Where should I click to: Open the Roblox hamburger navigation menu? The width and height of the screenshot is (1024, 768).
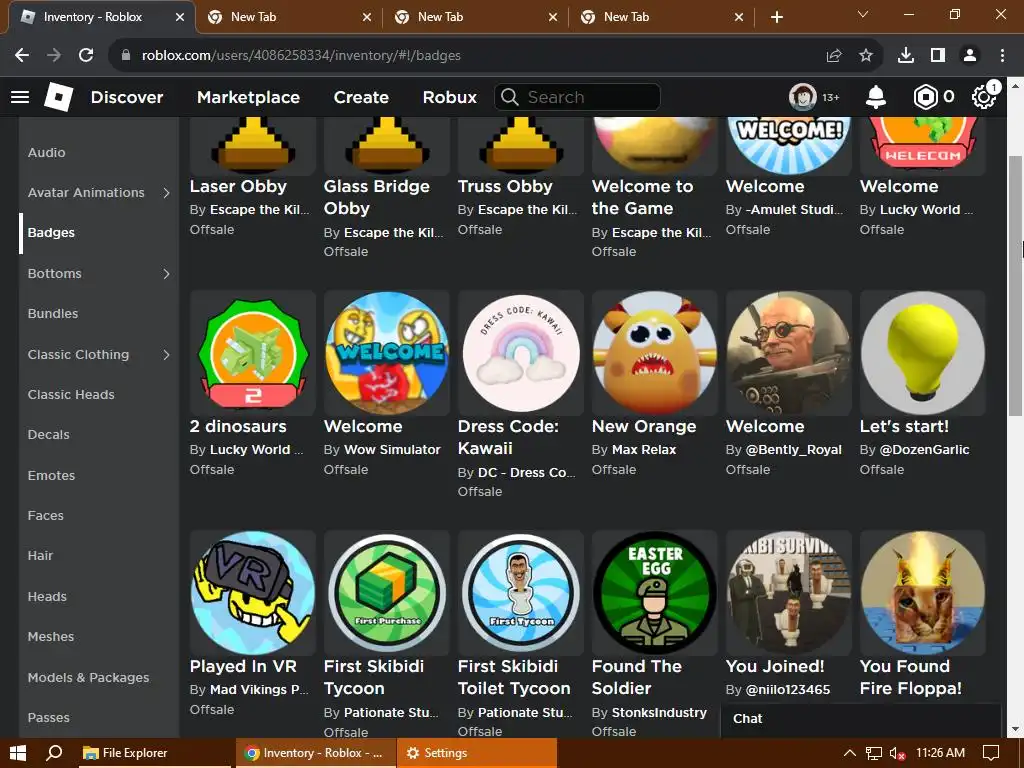click(x=20, y=97)
